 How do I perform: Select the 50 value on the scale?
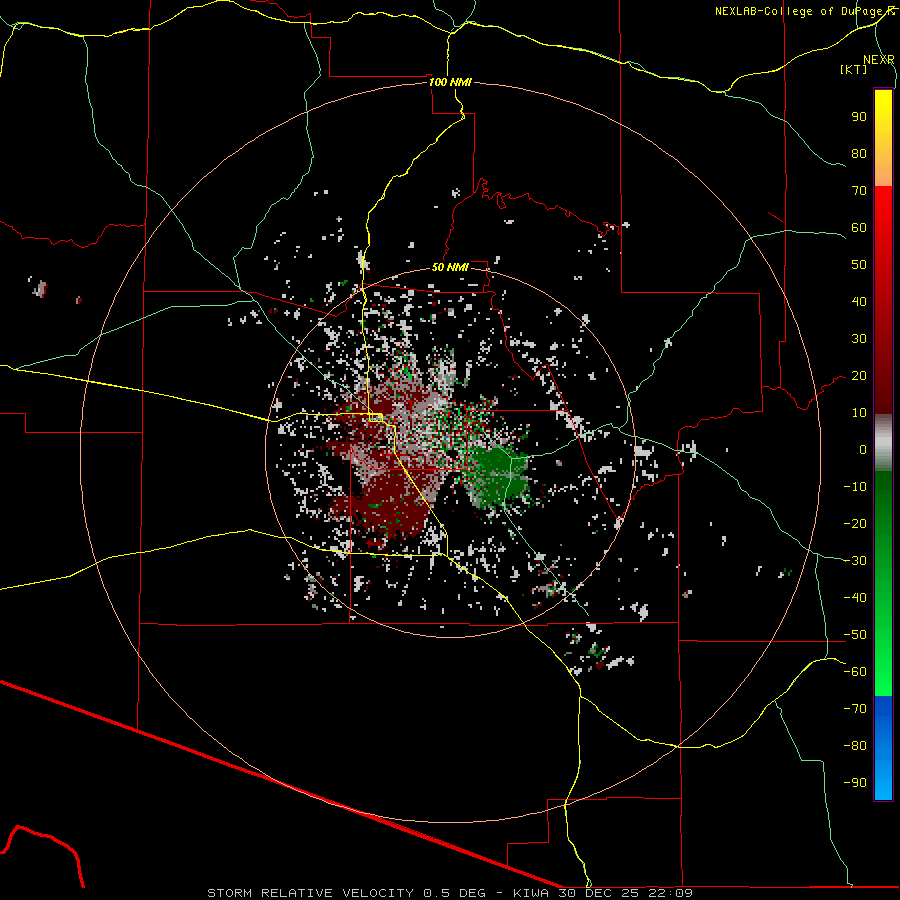(x=859, y=265)
